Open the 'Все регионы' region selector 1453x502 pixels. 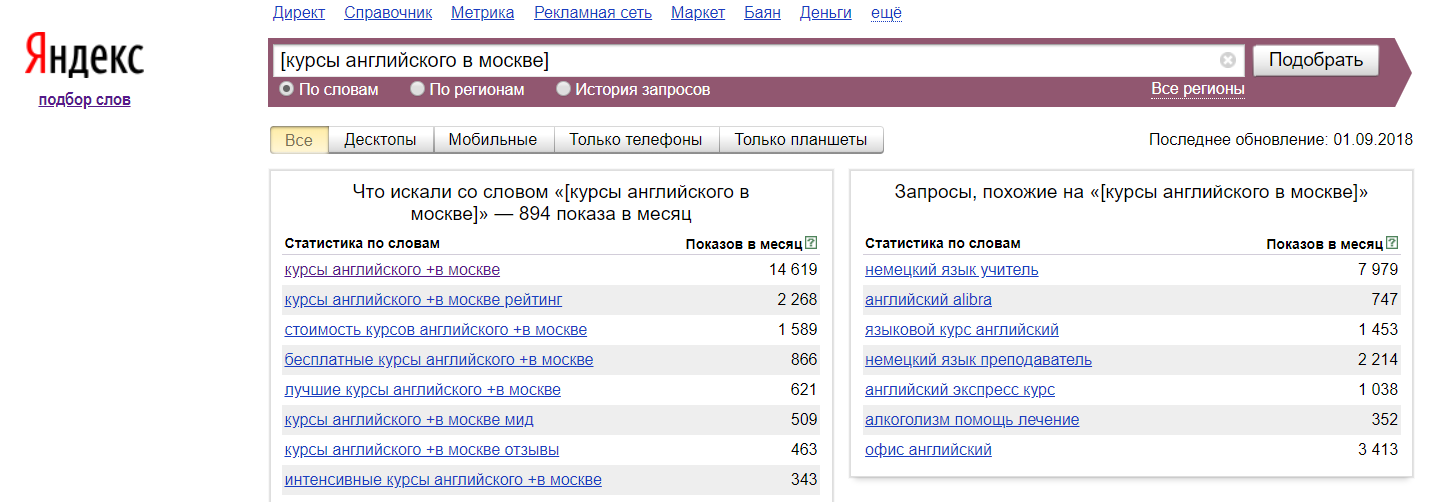1198,89
